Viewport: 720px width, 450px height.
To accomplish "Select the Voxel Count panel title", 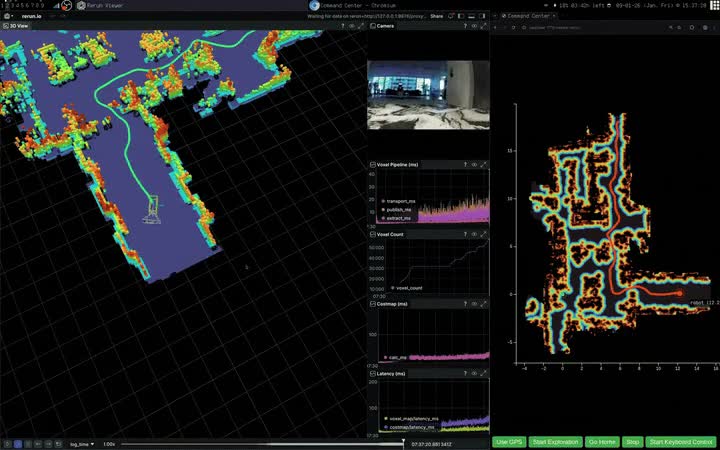I will (x=387, y=234).
